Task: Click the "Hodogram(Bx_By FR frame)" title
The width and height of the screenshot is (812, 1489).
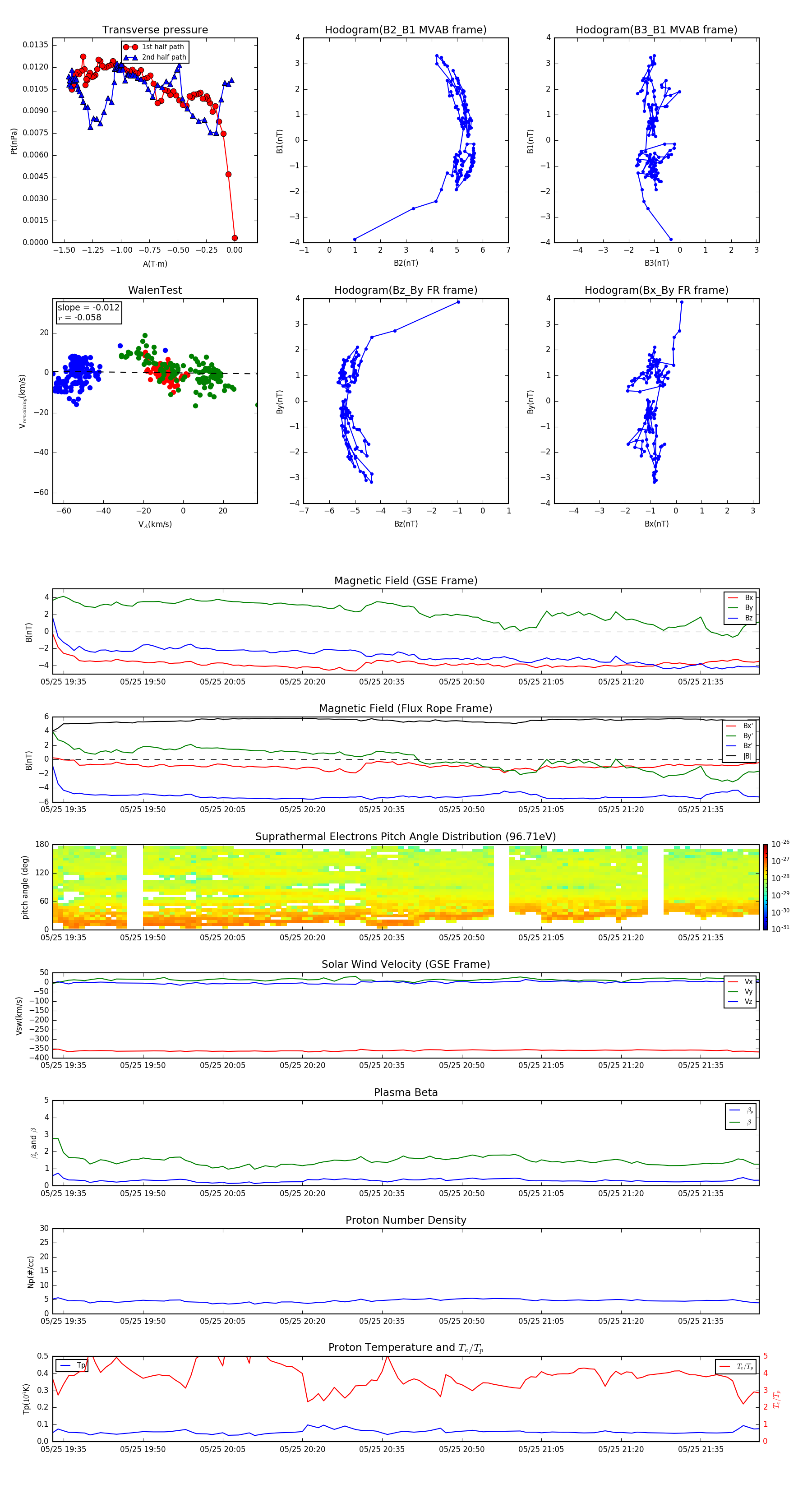Action: click(x=656, y=290)
